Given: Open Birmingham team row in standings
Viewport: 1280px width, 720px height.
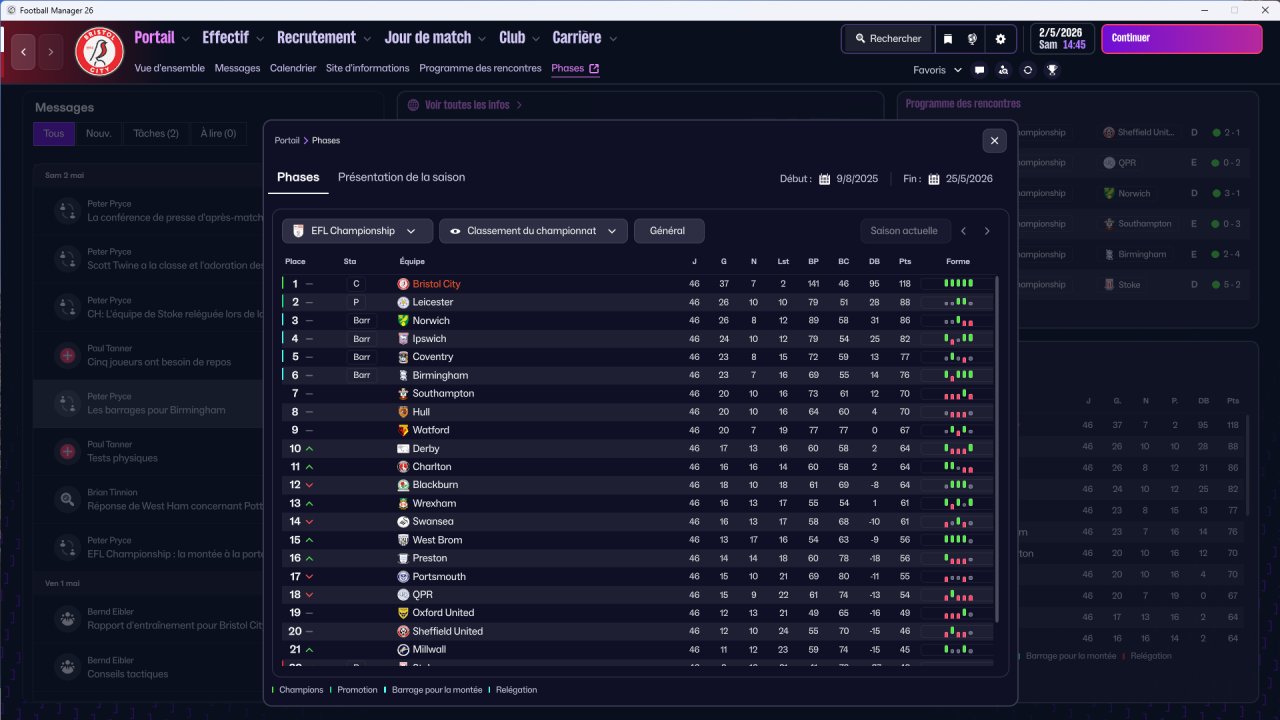Looking at the screenshot, I should pyautogui.click(x=639, y=375).
